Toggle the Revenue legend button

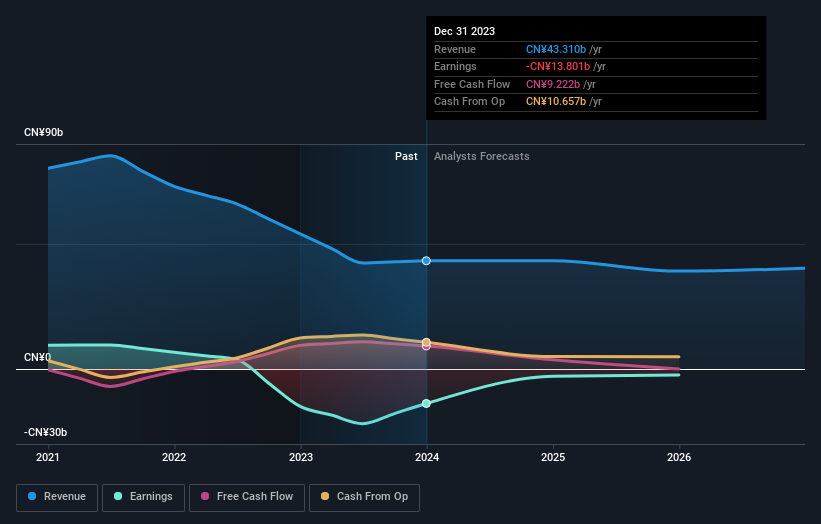(x=57, y=497)
